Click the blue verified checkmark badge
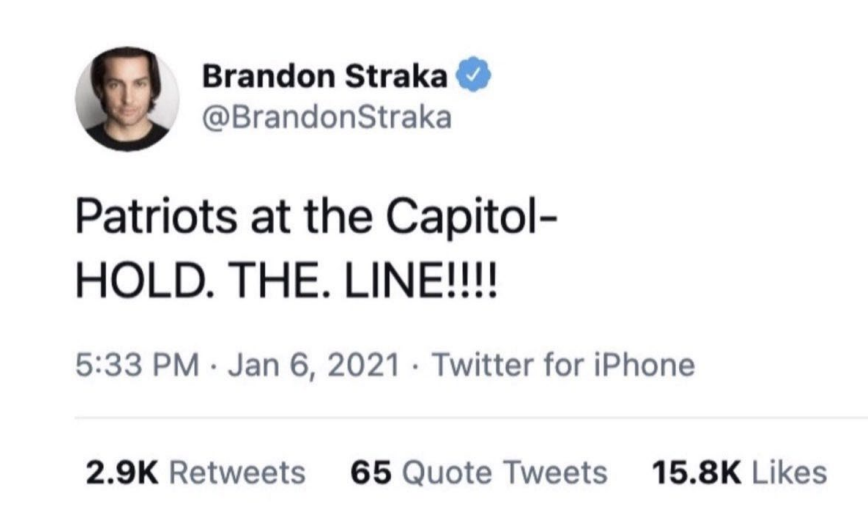868x516 pixels. coord(471,76)
